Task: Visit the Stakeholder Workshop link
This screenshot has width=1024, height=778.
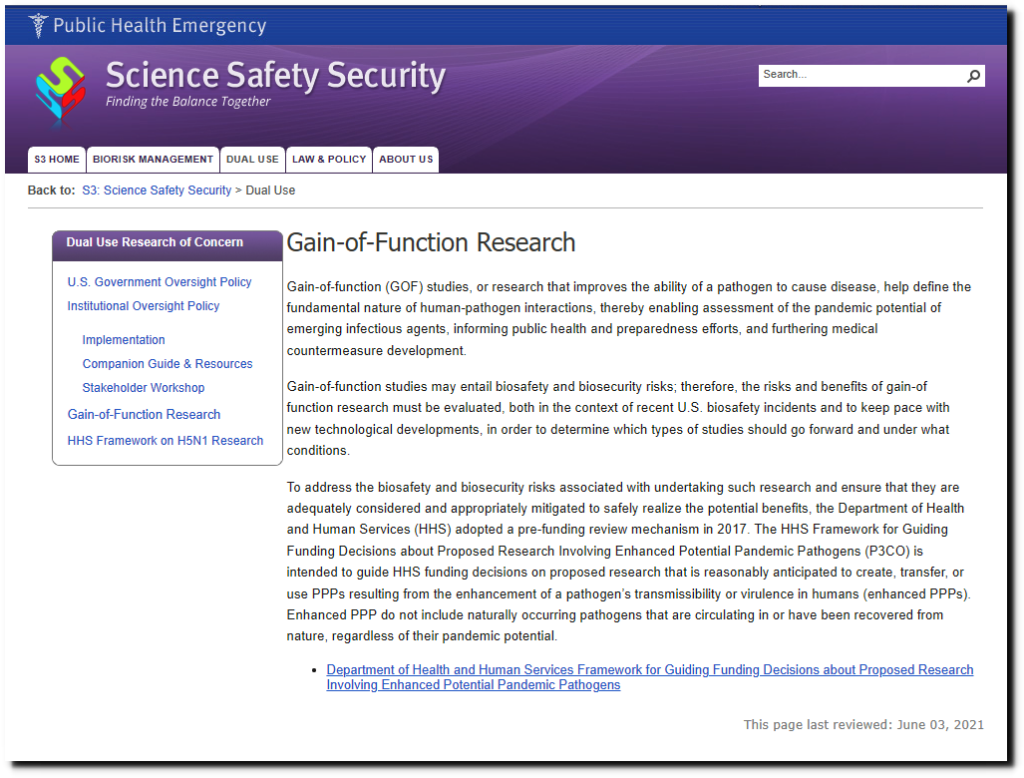Action: pyautogui.click(x=143, y=388)
